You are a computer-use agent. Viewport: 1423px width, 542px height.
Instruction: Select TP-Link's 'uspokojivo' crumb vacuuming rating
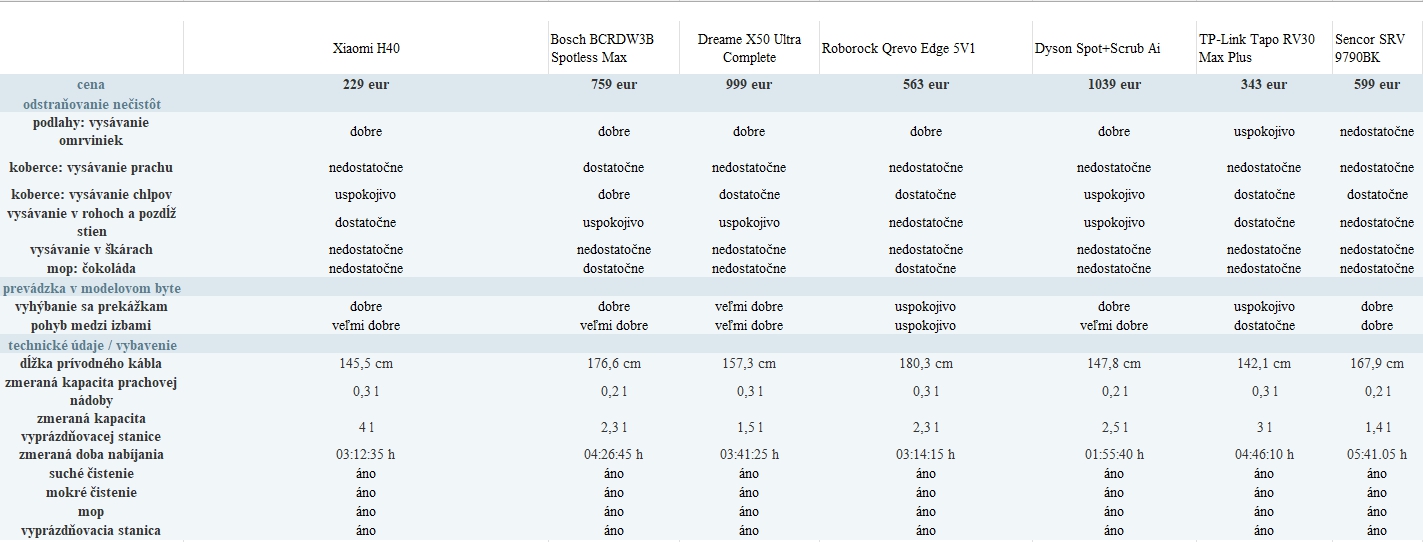click(1264, 131)
